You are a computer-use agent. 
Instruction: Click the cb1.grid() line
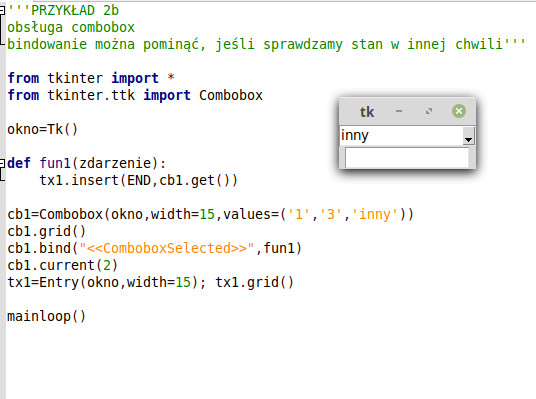tap(46, 231)
